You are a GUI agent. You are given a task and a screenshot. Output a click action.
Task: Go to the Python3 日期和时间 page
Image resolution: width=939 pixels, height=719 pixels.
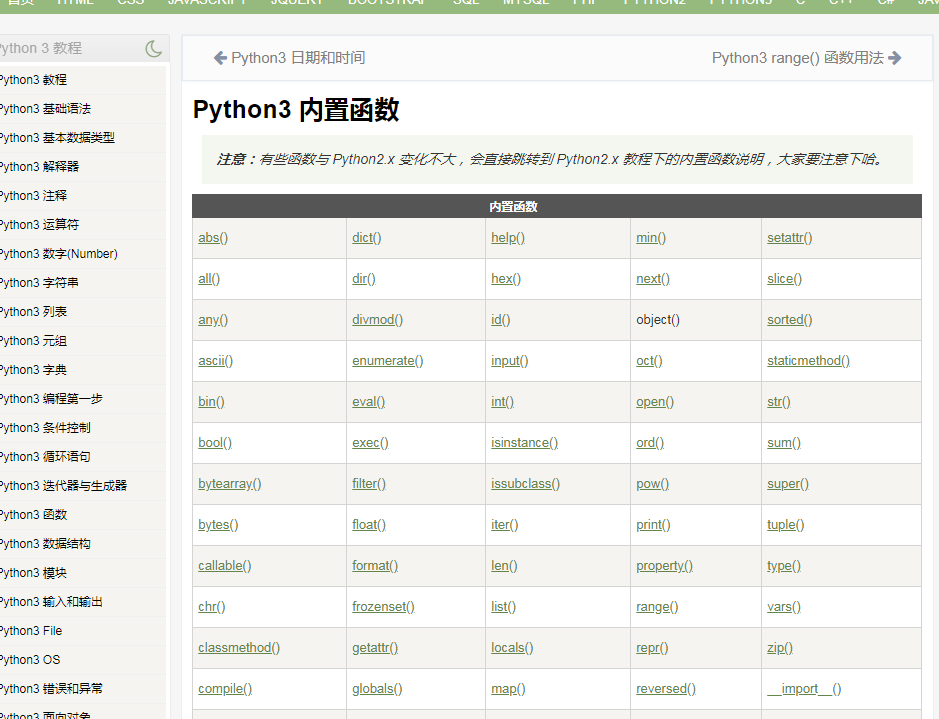point(297,58)
